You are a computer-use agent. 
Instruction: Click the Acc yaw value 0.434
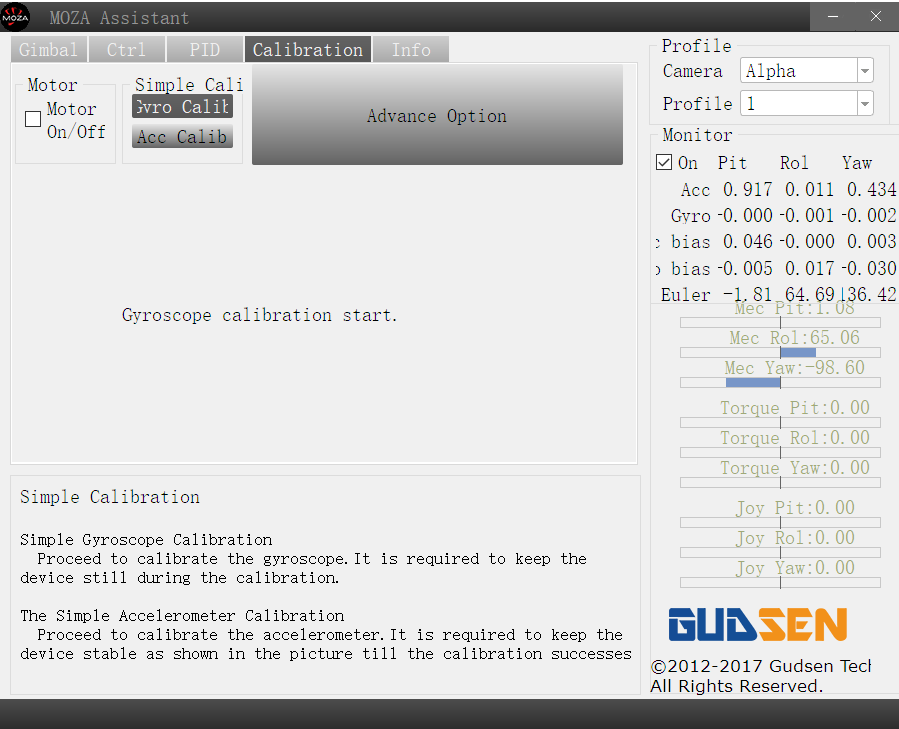click(x=872, y=189)
